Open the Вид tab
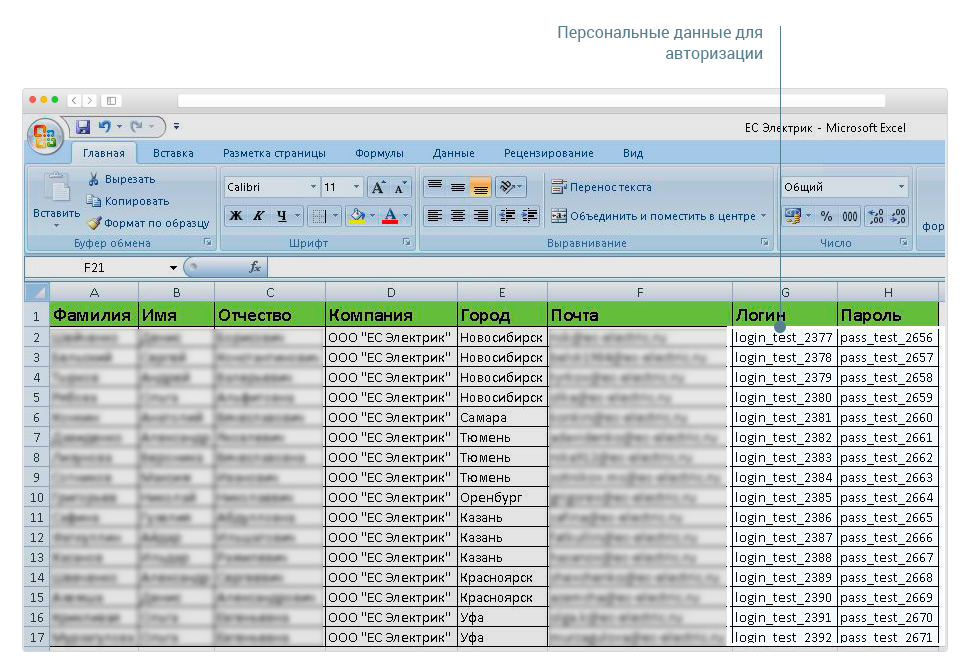The image size is (970, 665). (633, 153)
